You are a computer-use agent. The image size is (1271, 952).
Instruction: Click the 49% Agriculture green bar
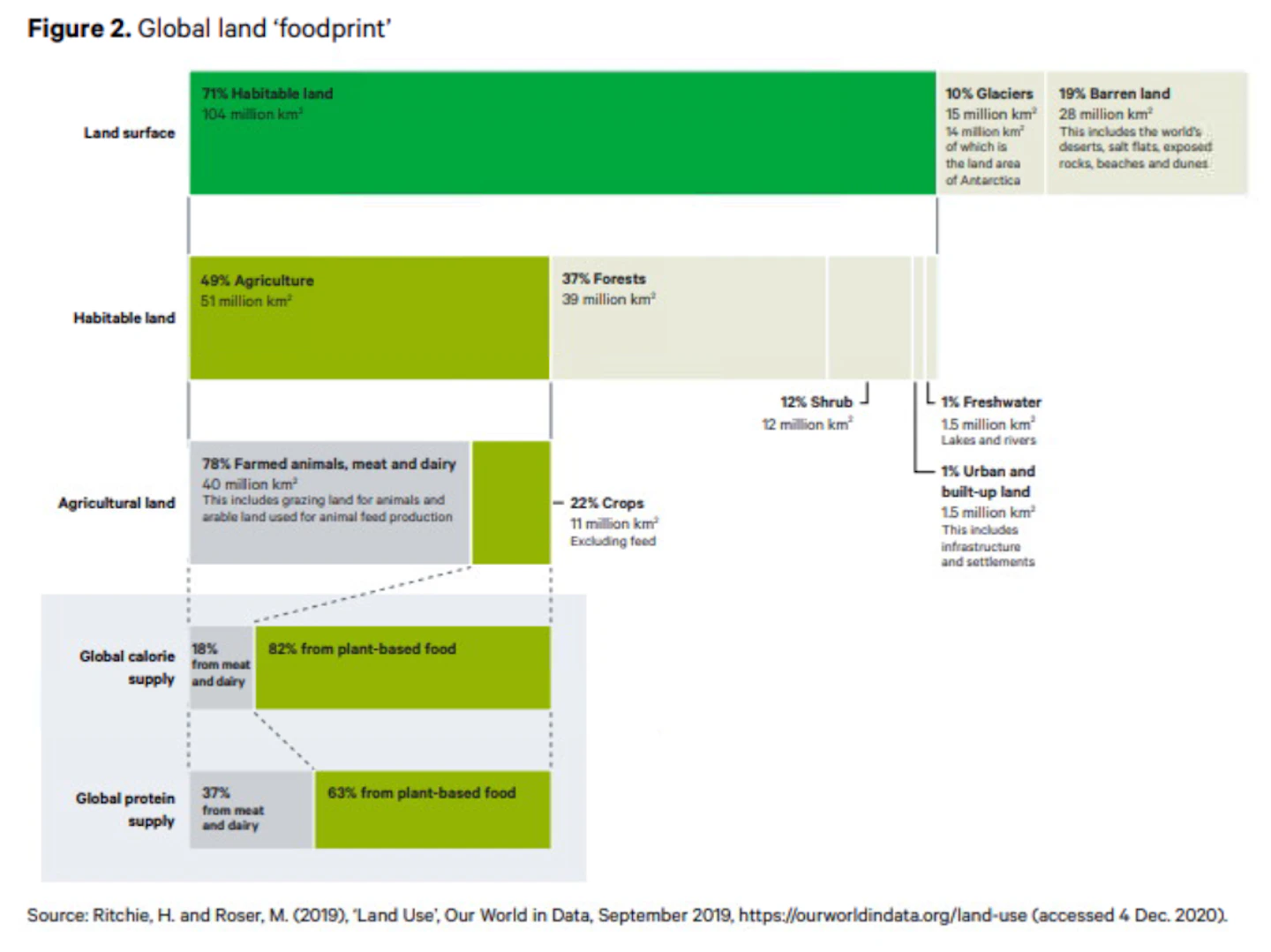tap(369, 318)
